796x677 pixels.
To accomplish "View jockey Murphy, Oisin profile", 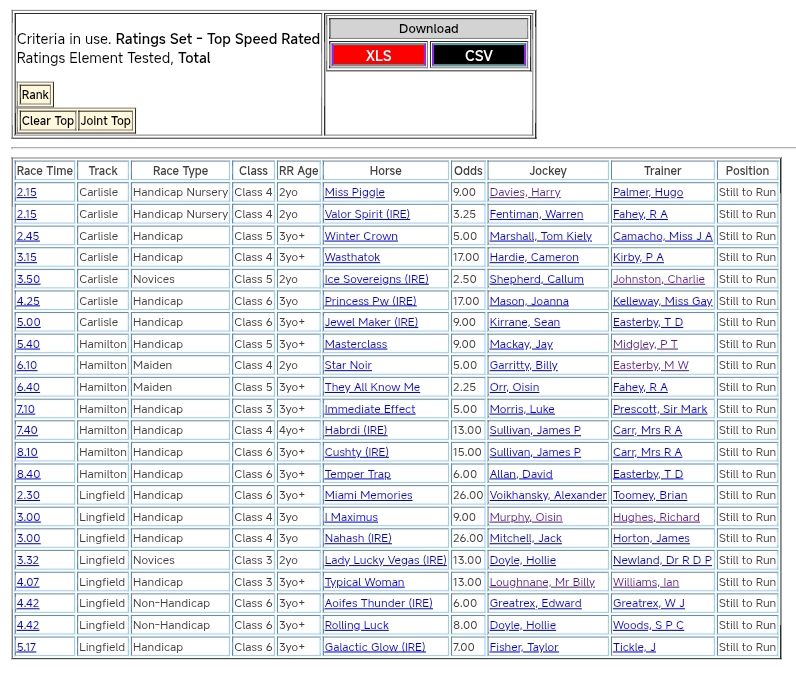I will coord(526,517).
